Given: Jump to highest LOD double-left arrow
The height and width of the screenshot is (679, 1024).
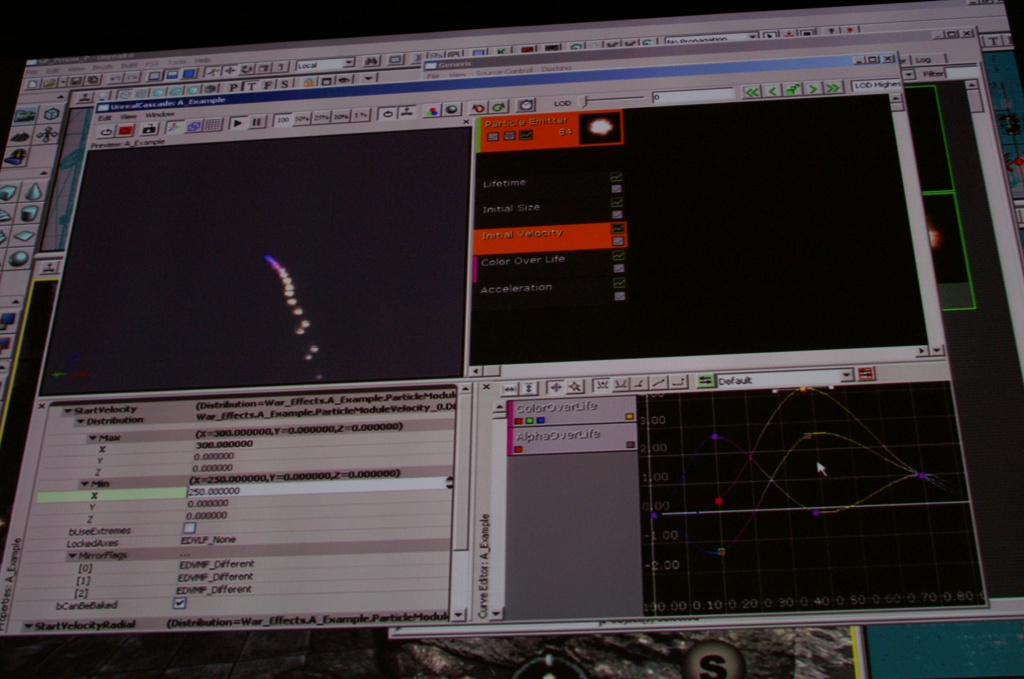Looking at the screenshot, I should tap(751, 91).
